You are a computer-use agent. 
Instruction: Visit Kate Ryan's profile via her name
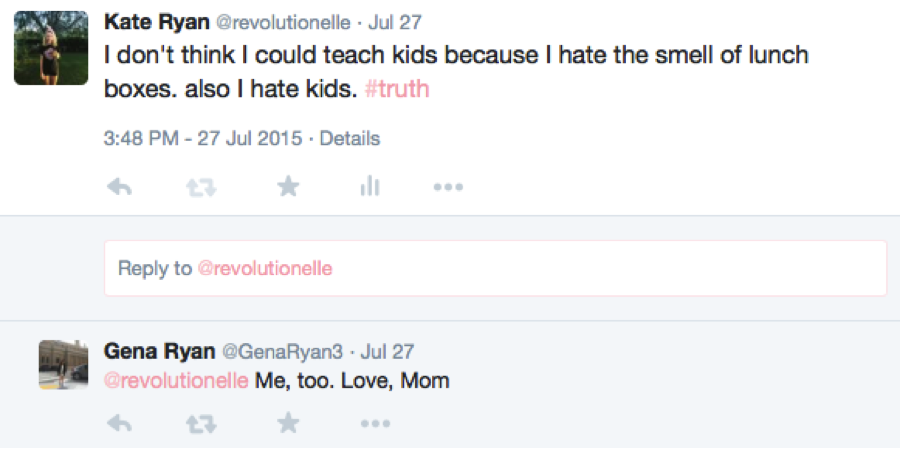point(157,23)
